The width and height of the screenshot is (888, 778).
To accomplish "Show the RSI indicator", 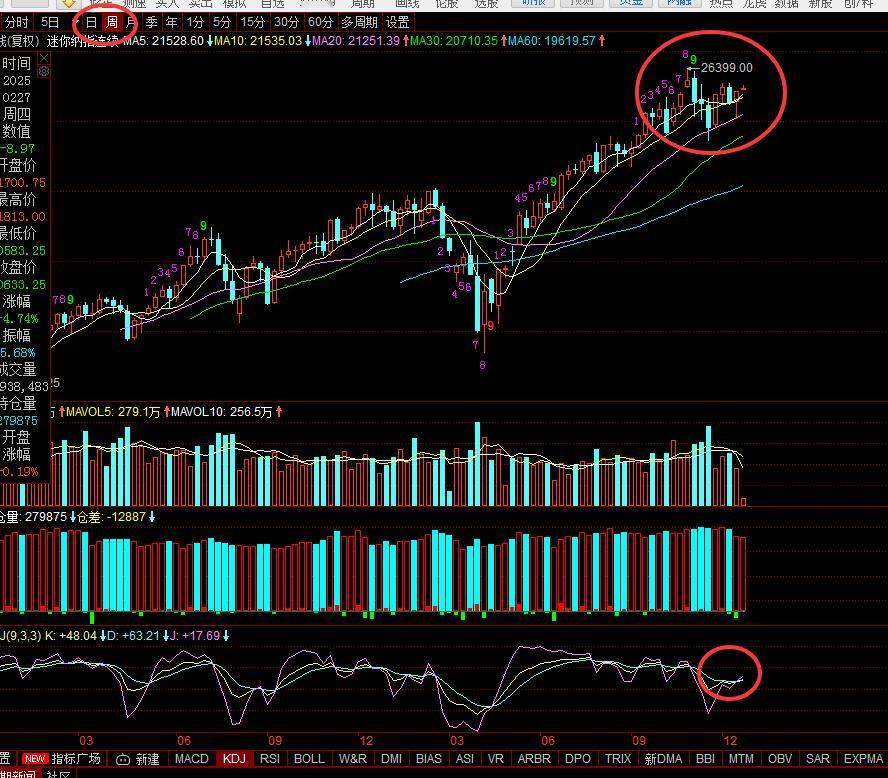I will click(x=270, y=759).
